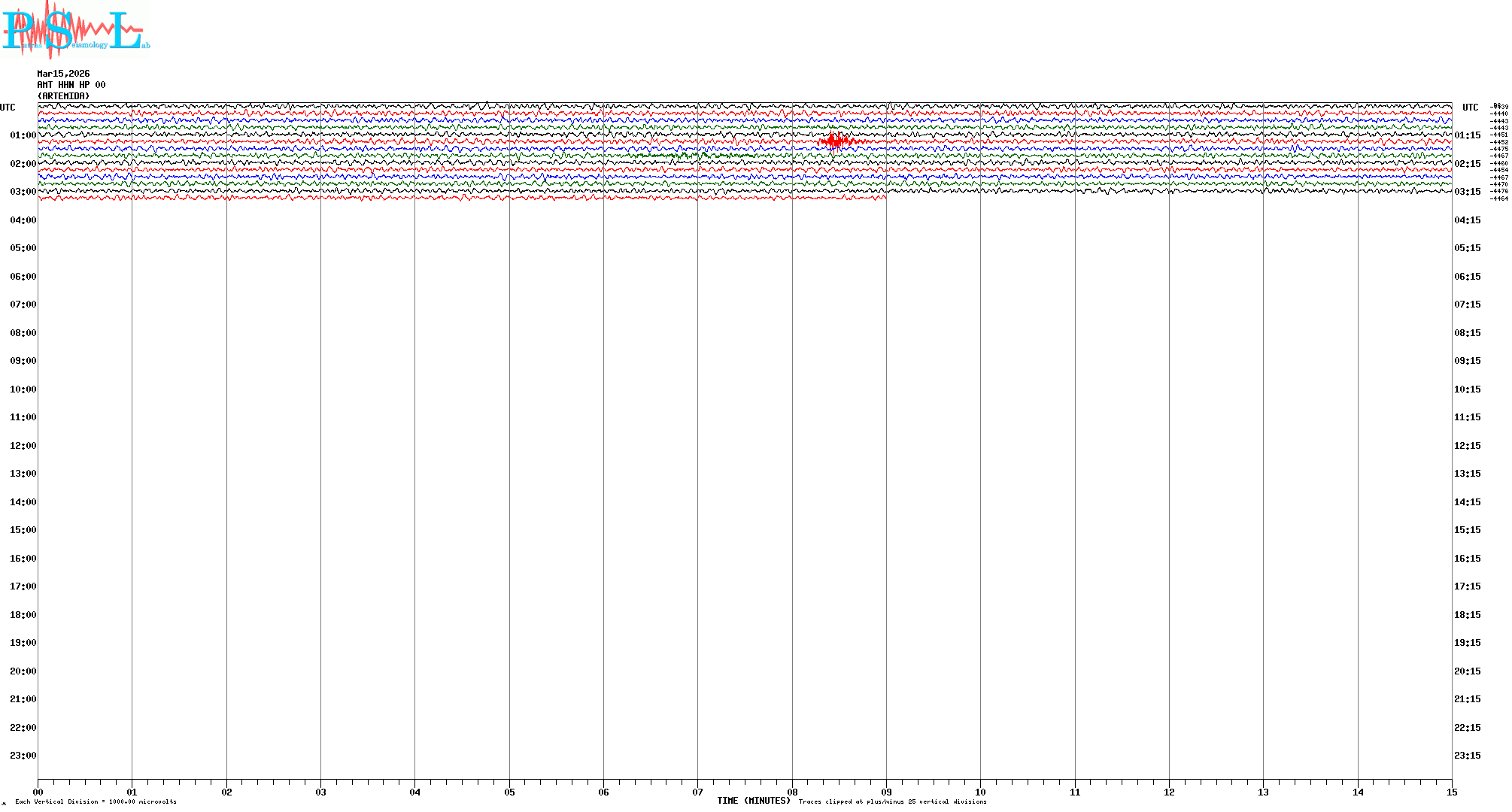Click the traces clipped note at bottom
Image resolution: width=1512 pixels, height=812 pixels.
pyautogui.click(x=892, y=801)
